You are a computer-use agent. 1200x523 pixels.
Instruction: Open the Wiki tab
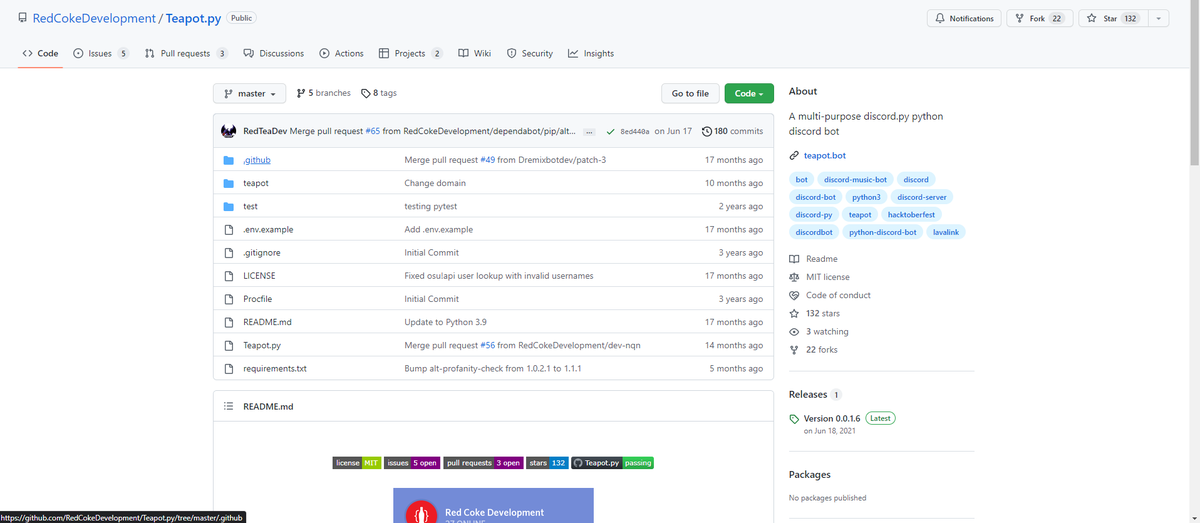pyautogui.click(x=475, y=53)
